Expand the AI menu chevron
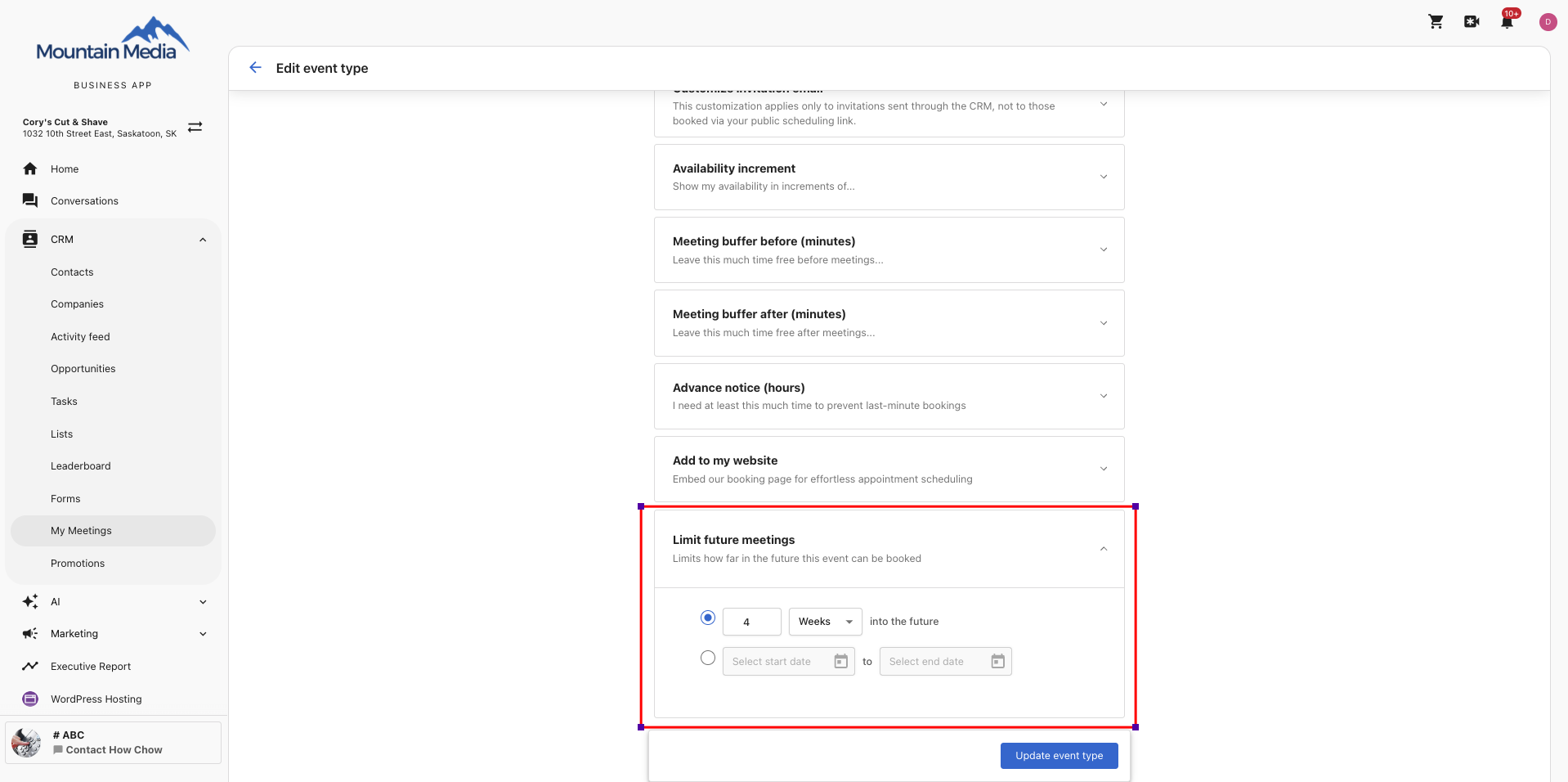 point(203,602)
